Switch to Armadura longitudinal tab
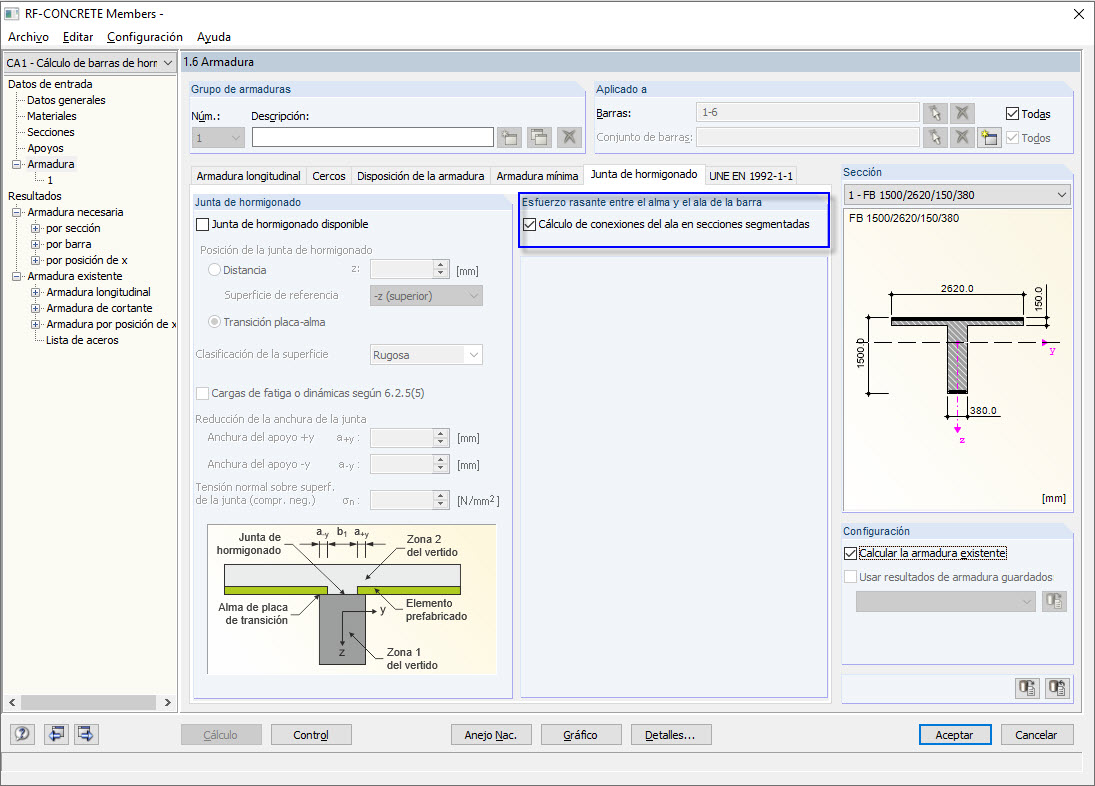Screen dimensions: 1095x786 248,176
